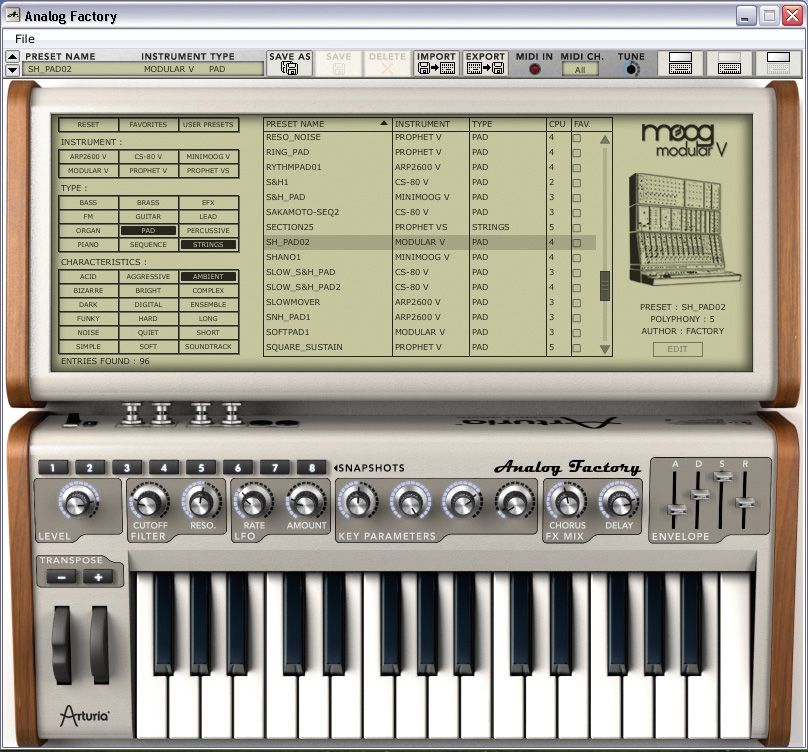Toggle the AMBIENT characteristic filter
This screenshot has height=752, width=808.
pyautogui.click(x=208, y=276)
